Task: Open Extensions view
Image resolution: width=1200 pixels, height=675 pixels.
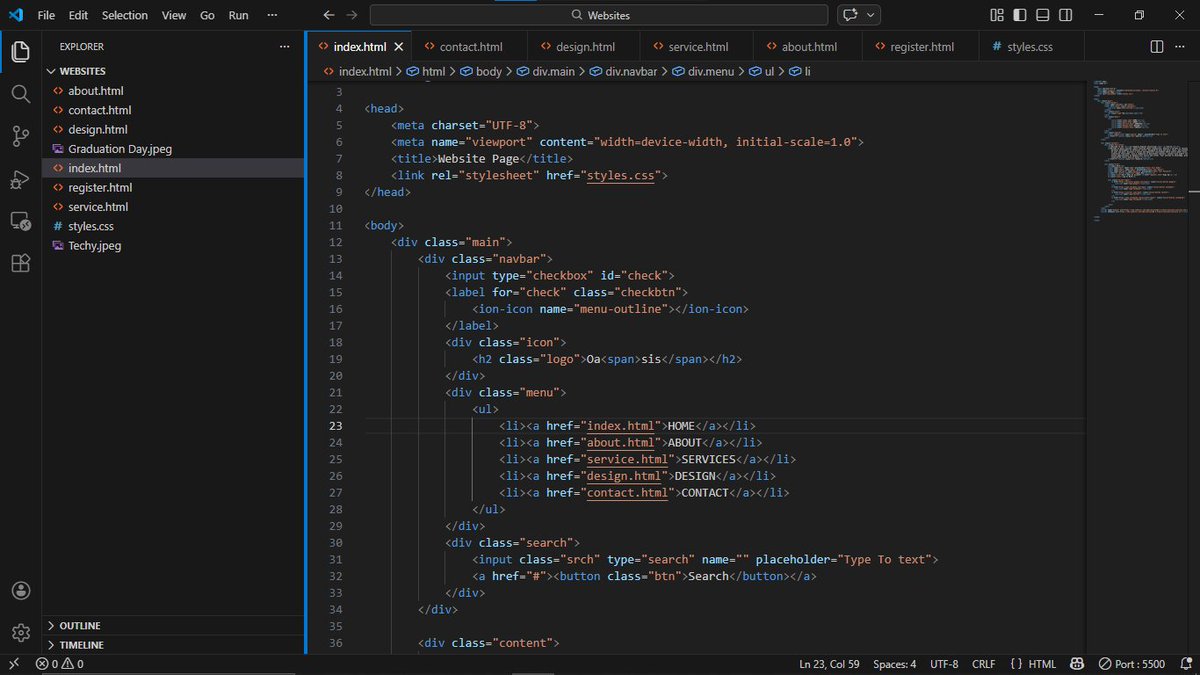Action: [20, 263]
